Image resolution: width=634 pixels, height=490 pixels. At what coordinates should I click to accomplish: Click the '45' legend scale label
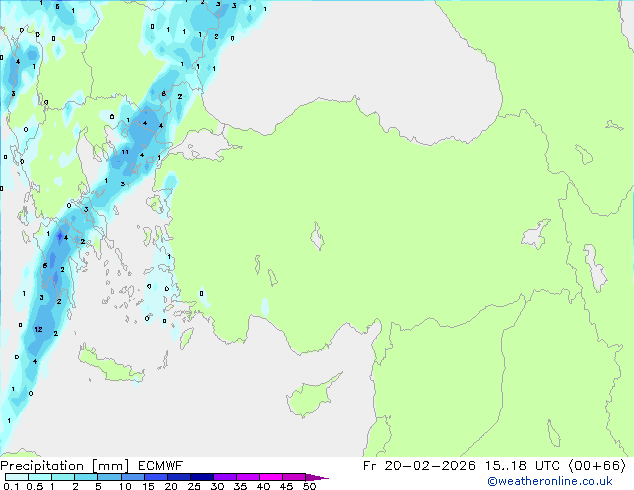(x=286, y=486)
